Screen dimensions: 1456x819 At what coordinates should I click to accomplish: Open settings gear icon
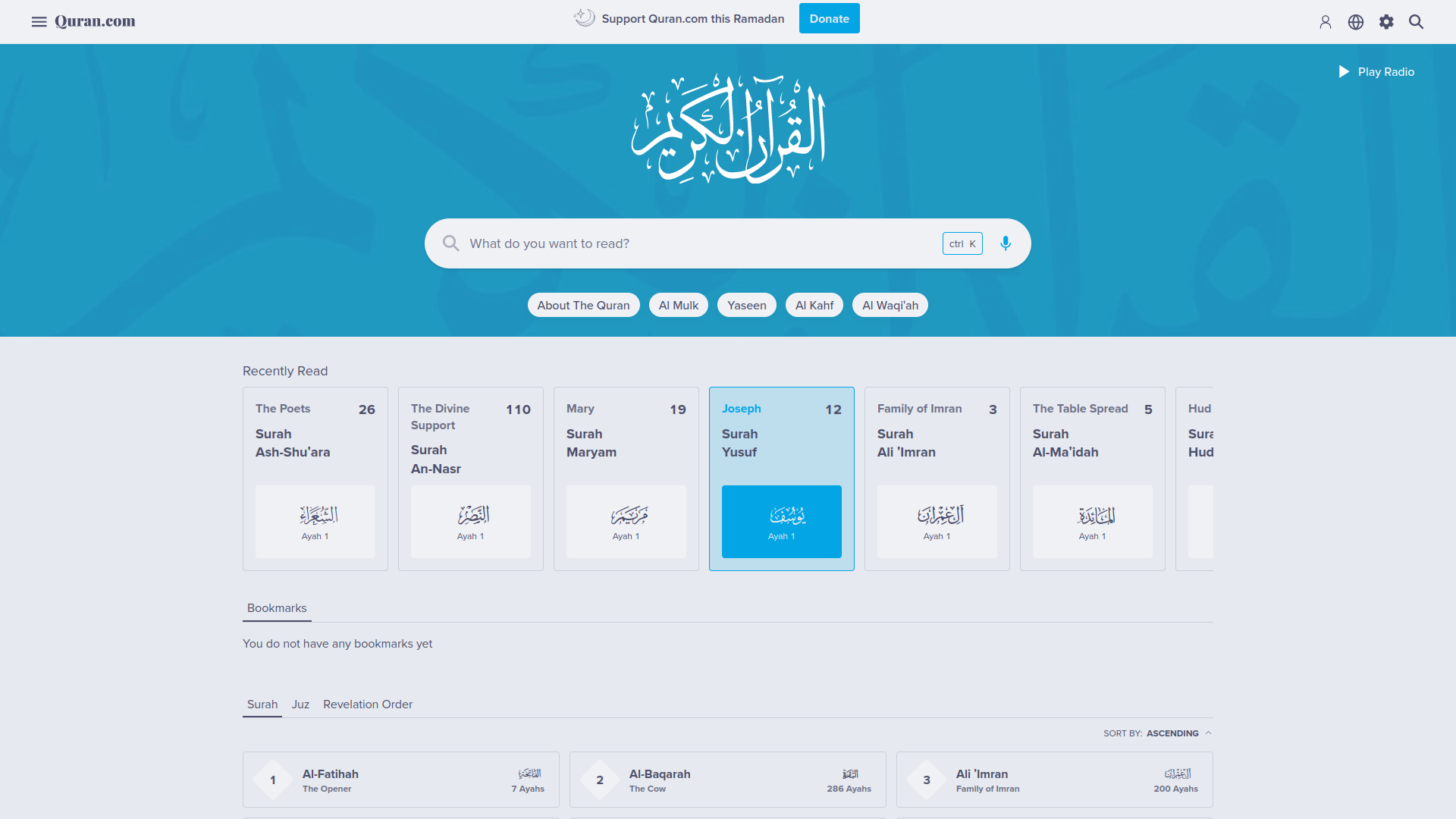[1386, 22]
